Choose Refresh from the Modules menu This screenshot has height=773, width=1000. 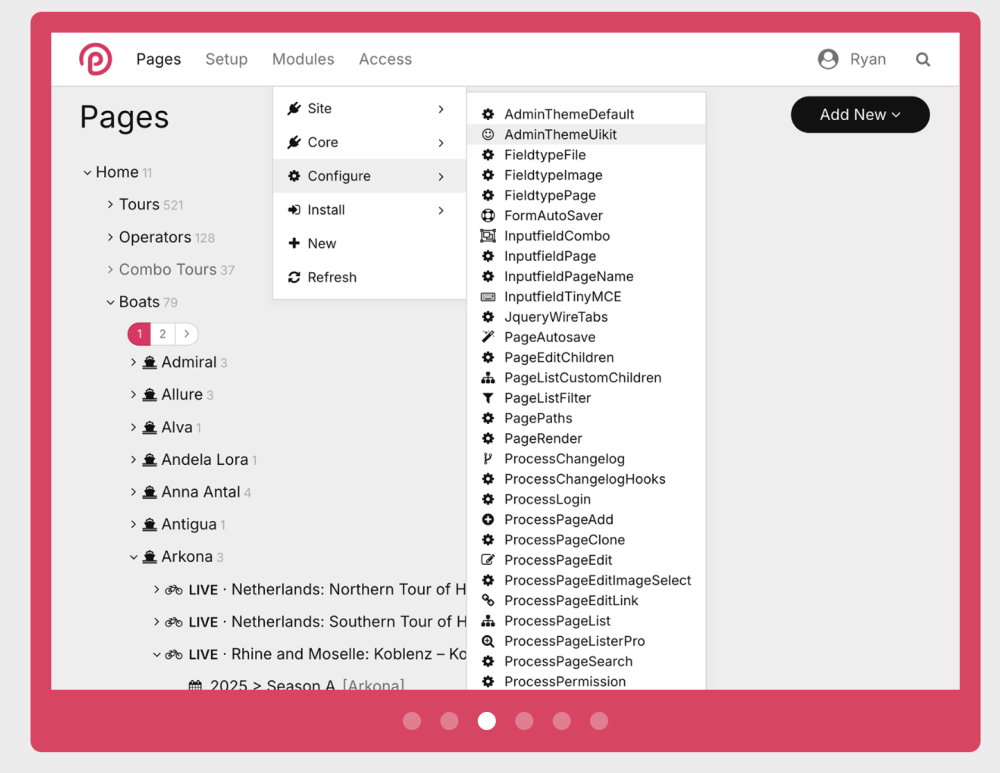click(332, 277)
